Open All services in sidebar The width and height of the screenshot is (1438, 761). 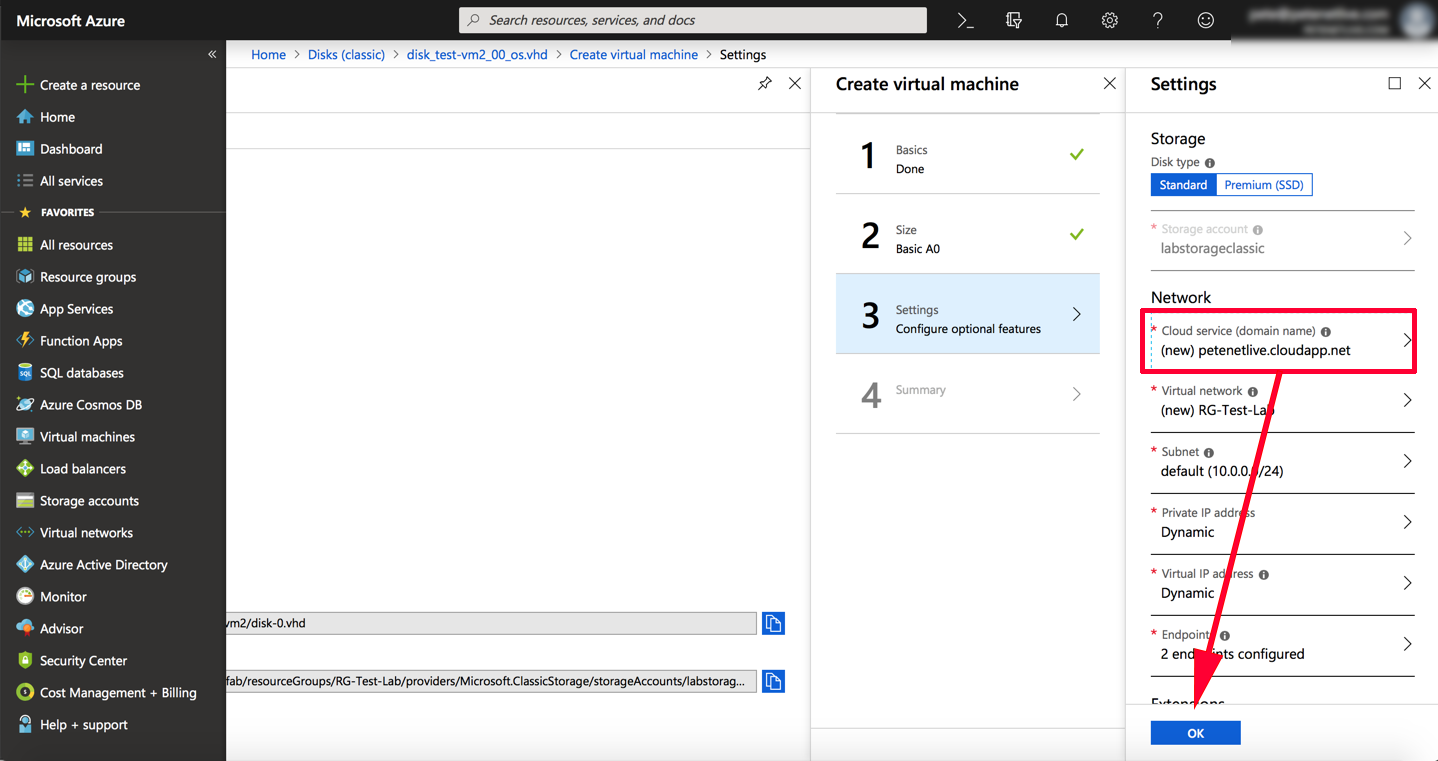pyautogui.click(x=71, y=181)
